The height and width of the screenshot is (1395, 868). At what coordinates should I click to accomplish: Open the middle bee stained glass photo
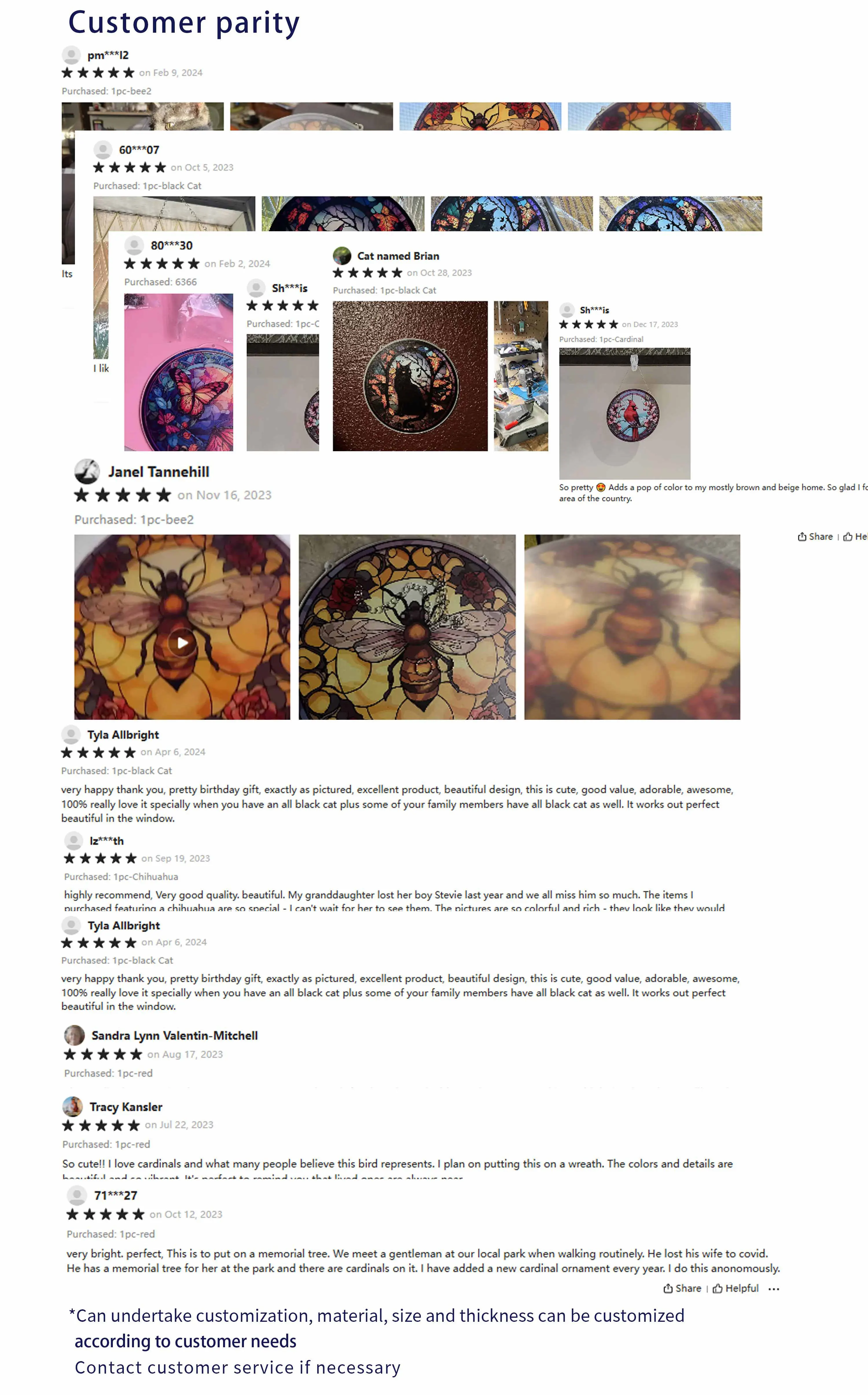tap(407, 627)
